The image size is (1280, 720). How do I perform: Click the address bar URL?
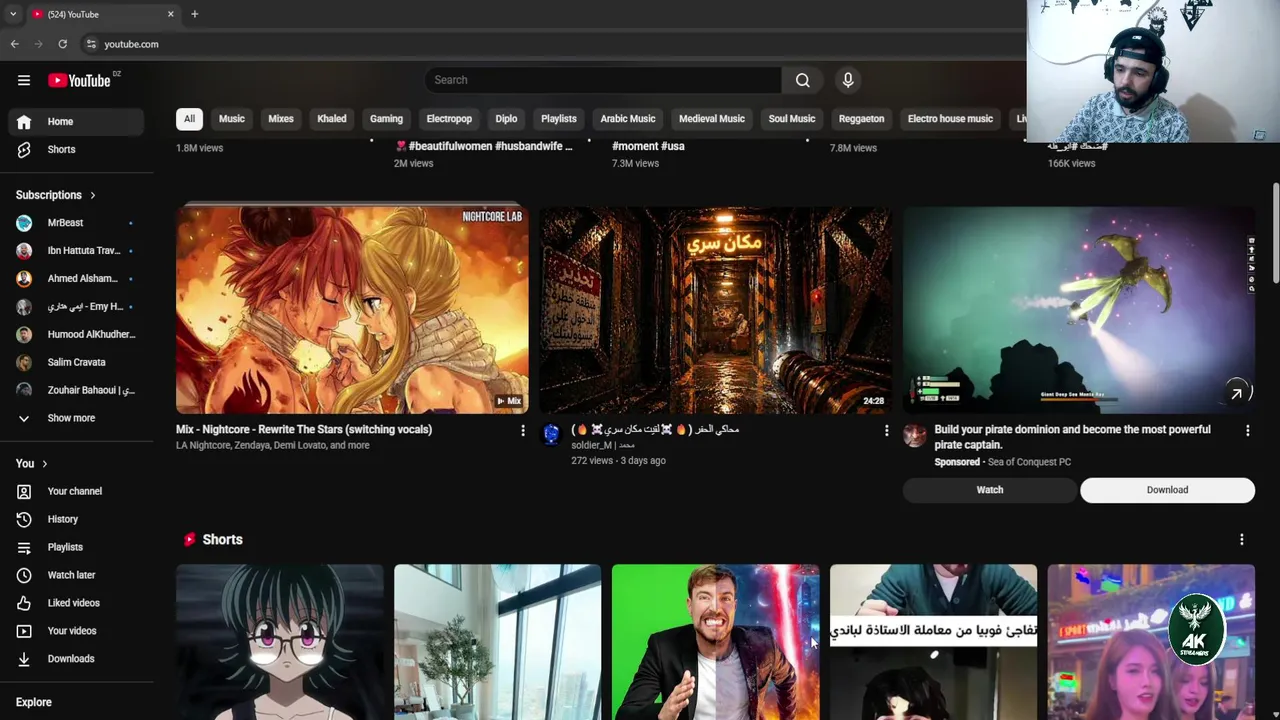pyautogui.click(x=131, y=44)
